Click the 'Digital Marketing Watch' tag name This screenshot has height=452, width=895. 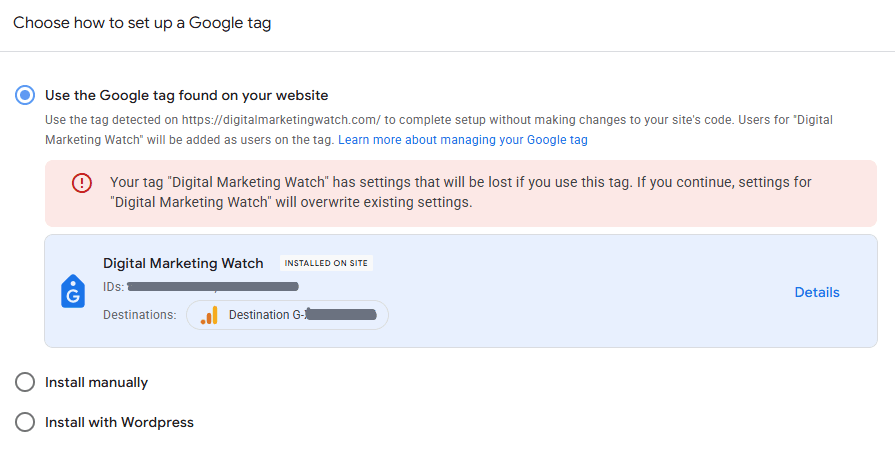tap(183, 263)
